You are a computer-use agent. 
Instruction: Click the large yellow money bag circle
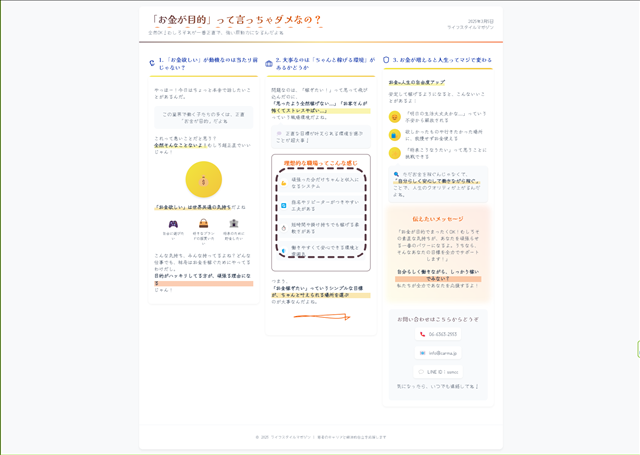[204, 180]
